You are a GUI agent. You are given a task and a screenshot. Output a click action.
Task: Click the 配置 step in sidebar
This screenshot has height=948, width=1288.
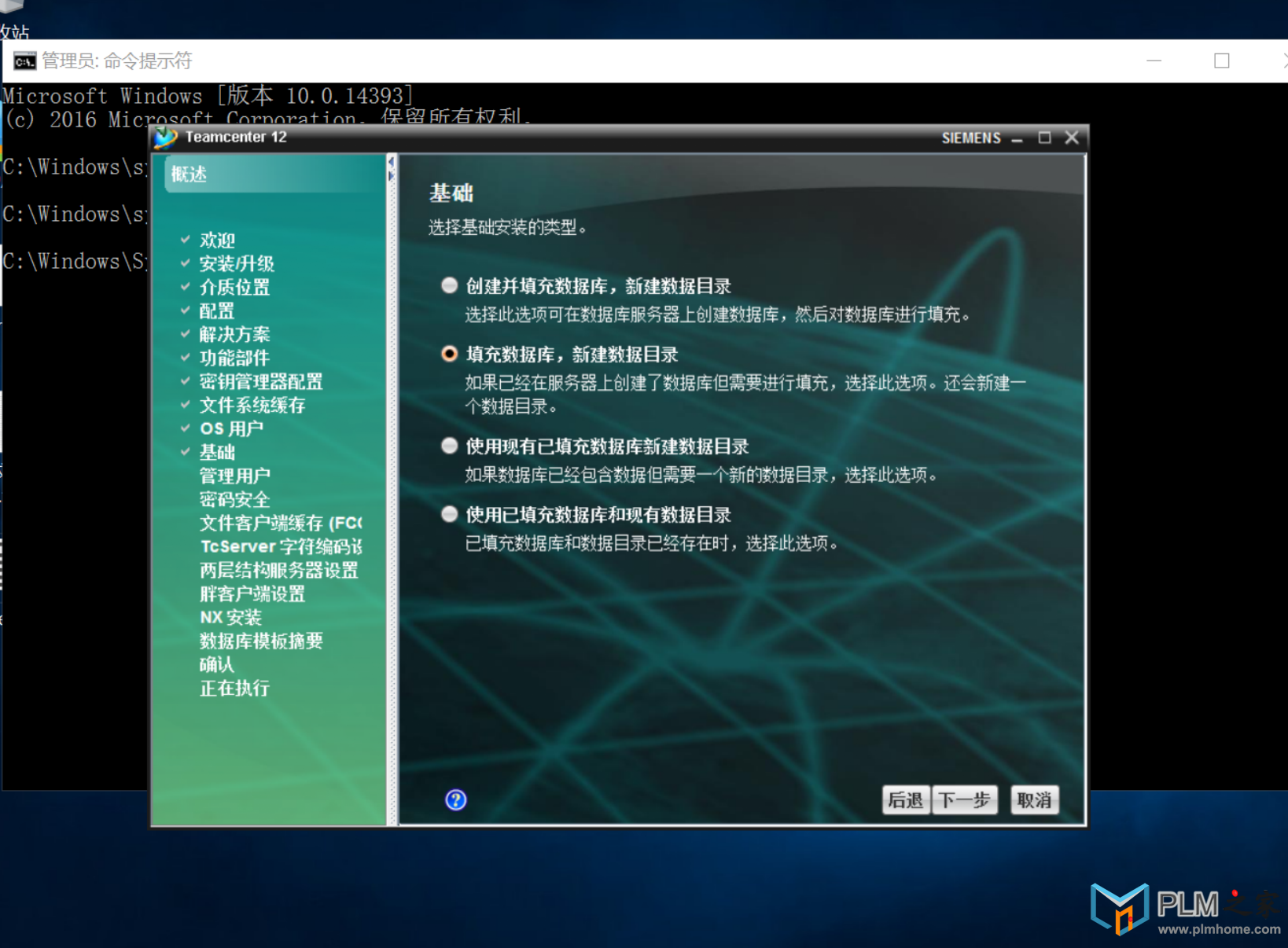217,310
